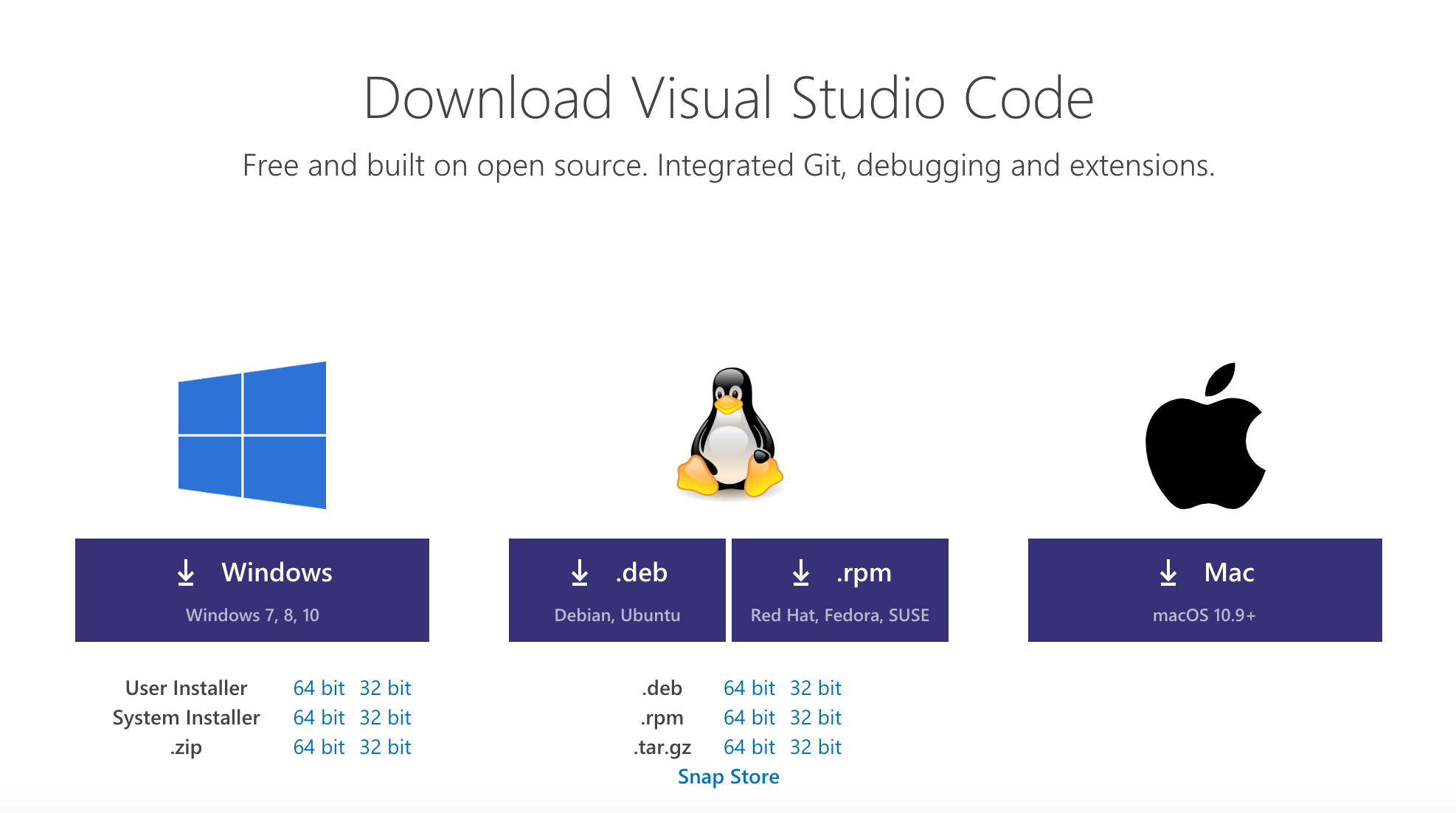Get the 64 bit .deb link
Screen dimensions: 1456x813
click(x=749, y=688)
